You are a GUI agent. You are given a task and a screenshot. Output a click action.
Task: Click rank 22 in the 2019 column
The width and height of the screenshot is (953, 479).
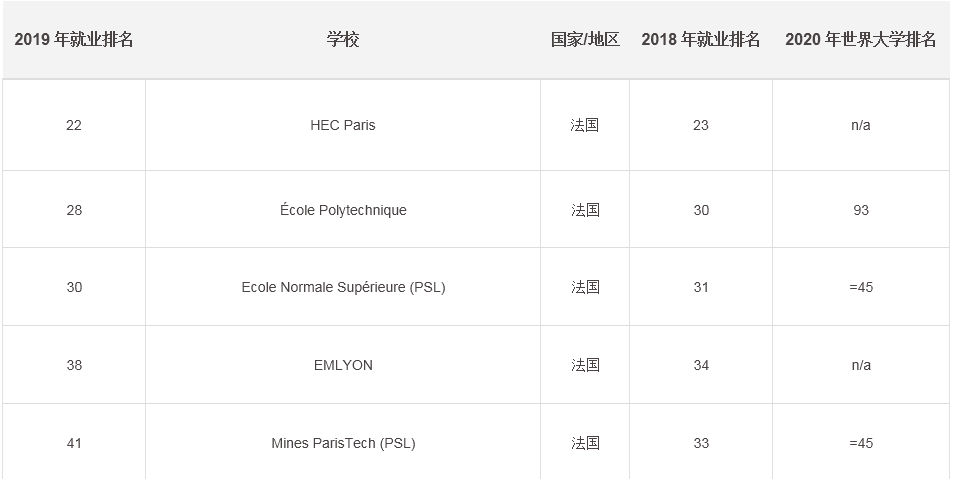click(x=74, y=125)
